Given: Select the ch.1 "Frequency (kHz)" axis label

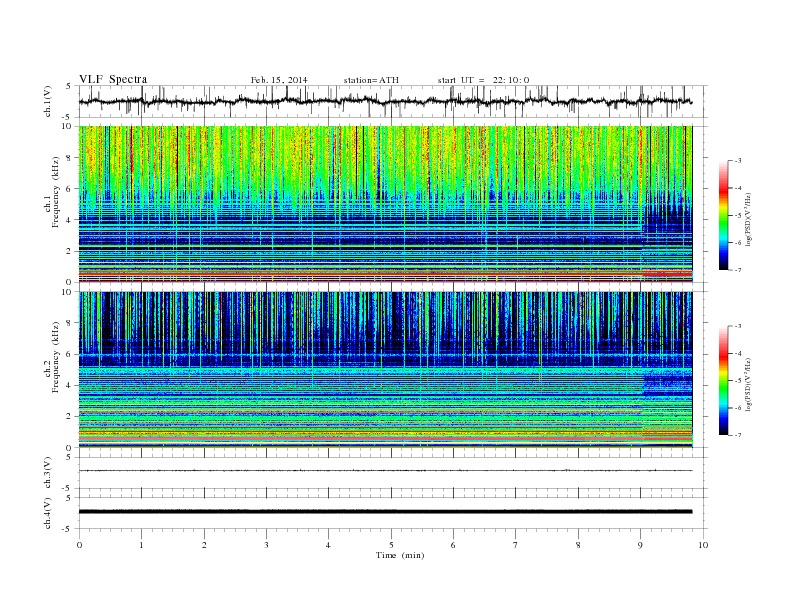Looking at the screenshot, I should click(x=55, y=191).
